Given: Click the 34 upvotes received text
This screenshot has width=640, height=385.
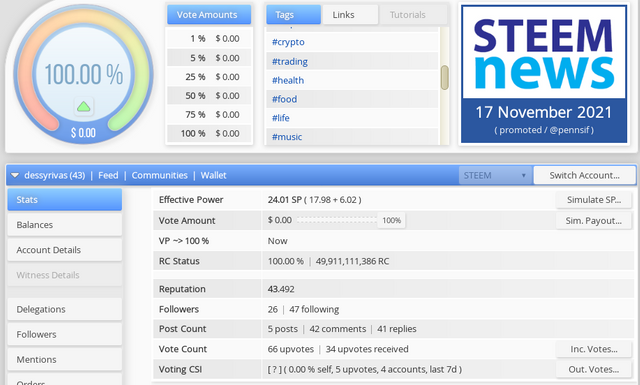Looking at the screenshot, I should (x=367, y=349).
